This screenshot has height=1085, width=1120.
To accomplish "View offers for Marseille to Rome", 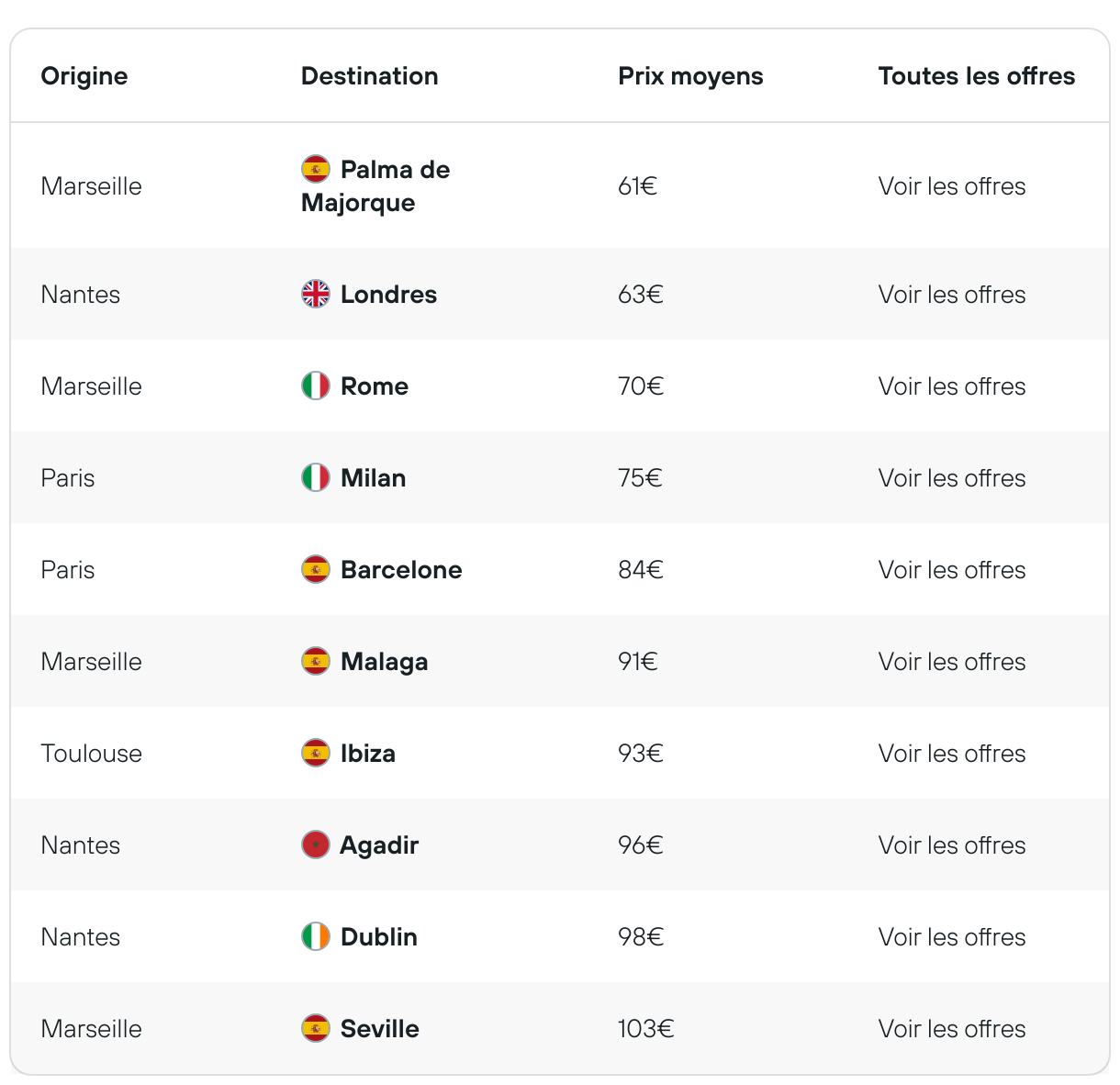I will (952, 386).
